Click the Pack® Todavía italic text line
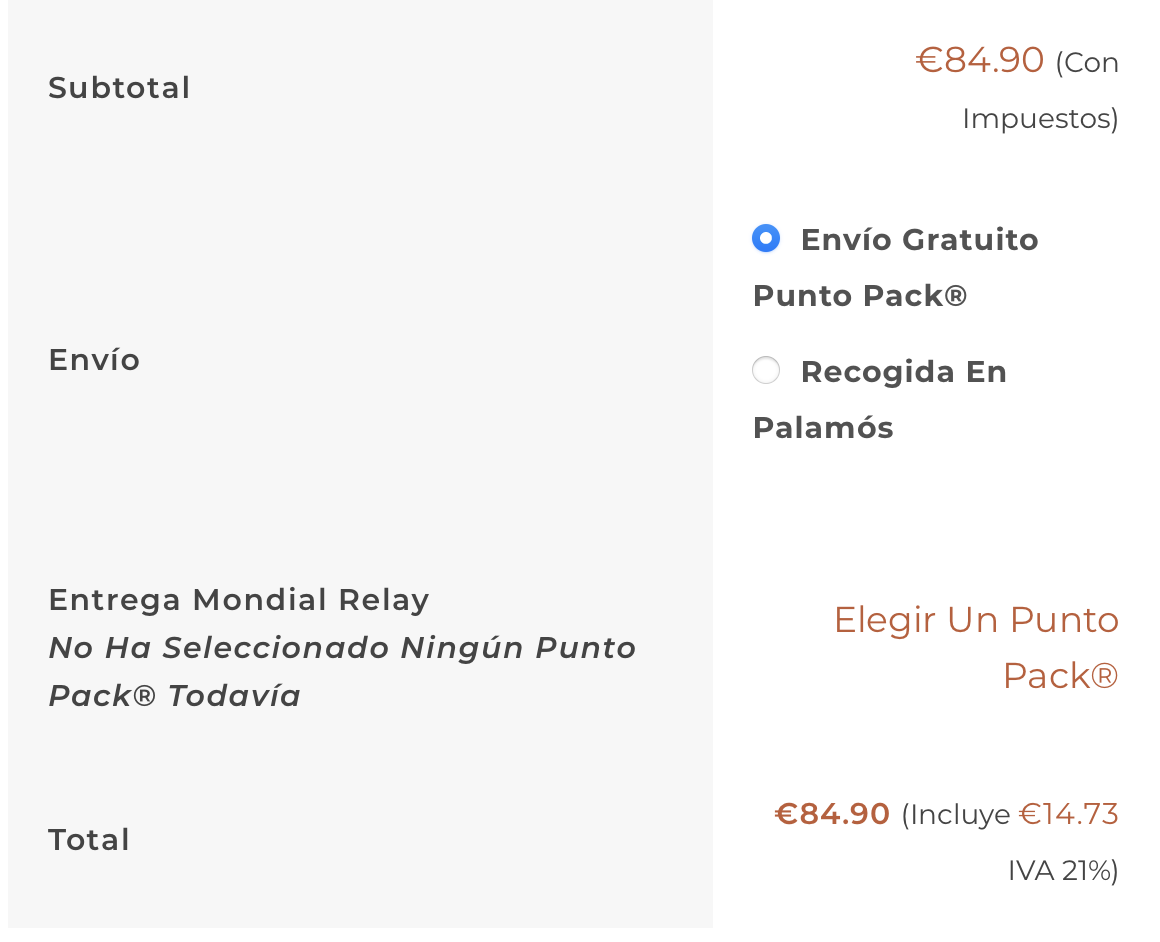 click(175, 696)
